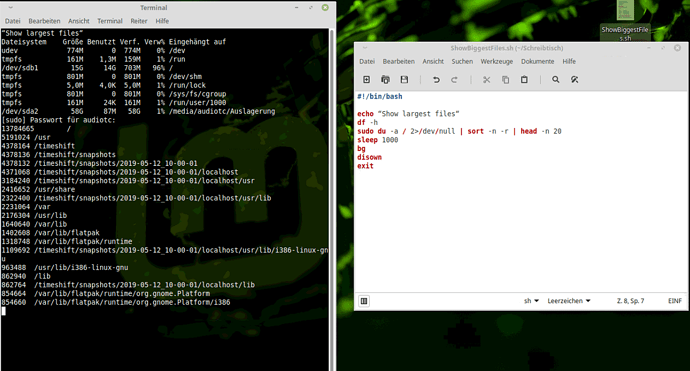Undo the last edit
690x371 pixels.
436,80
